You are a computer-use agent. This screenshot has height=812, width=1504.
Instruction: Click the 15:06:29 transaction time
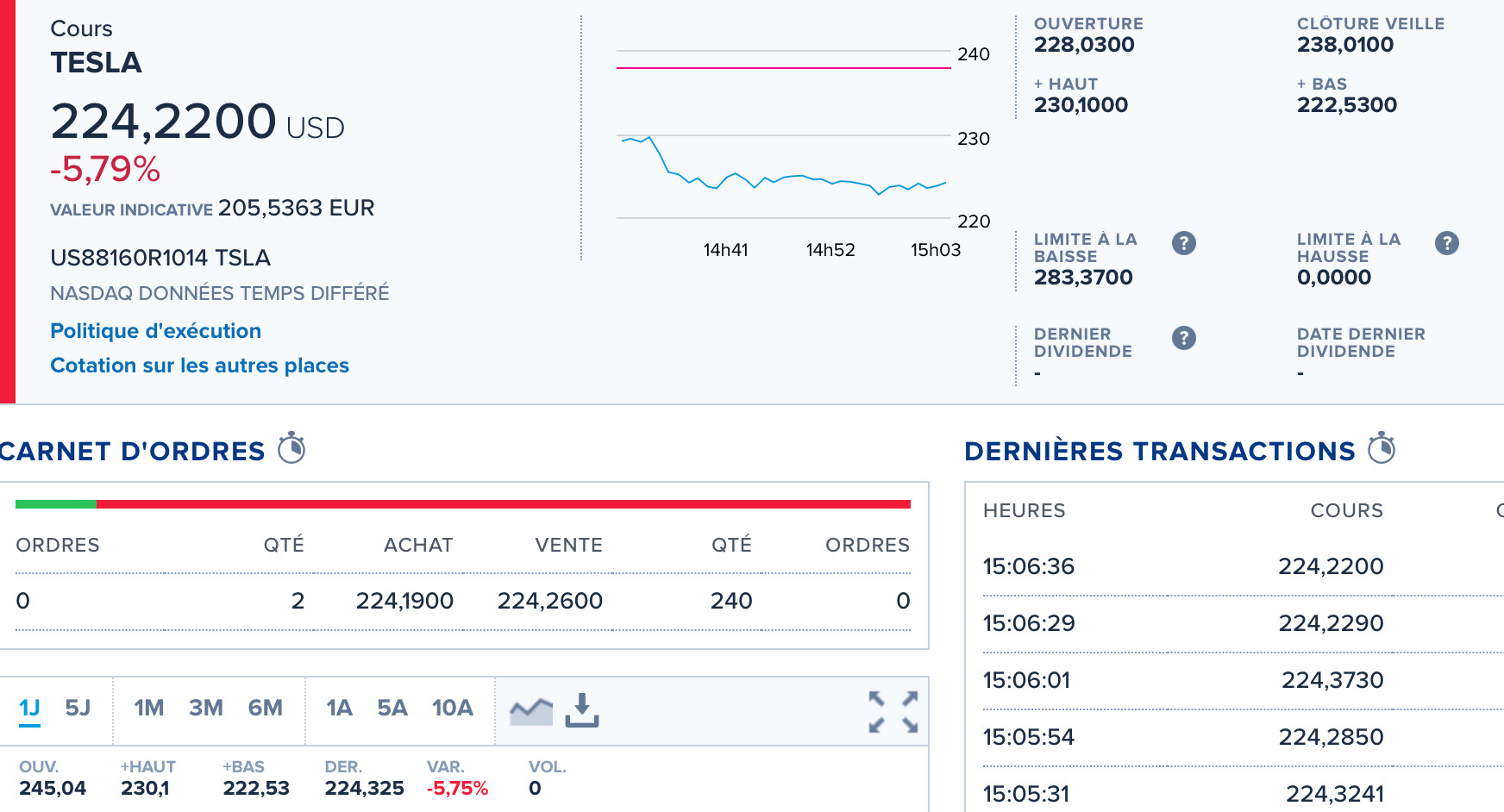[x=1029, y=623]
